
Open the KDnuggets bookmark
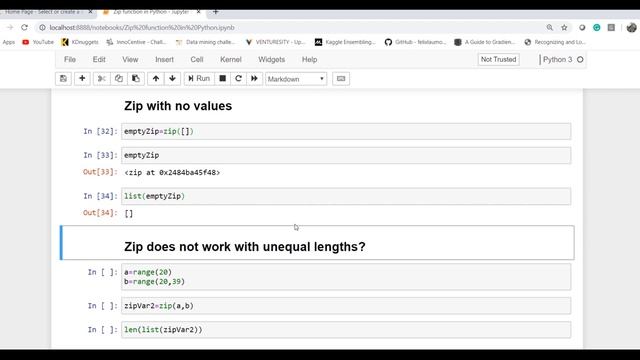[x=80, y=42]
